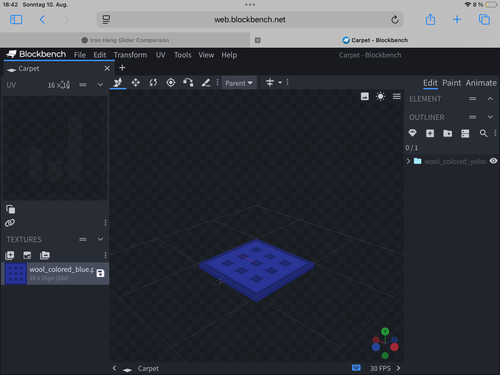Screen dimensions: 500x375
Task: Save the wool_colored_blue texture
Action: click(100, 273)
